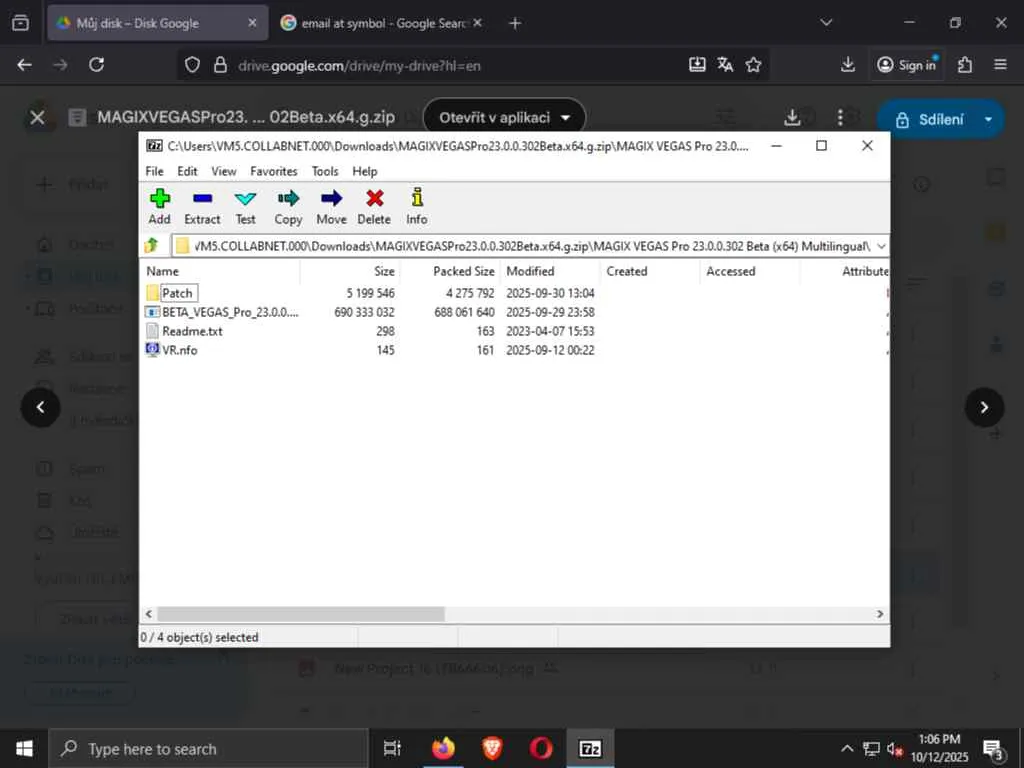1024x768 pixels.
Task: Open a new browser tab
Action: (515, 23)
